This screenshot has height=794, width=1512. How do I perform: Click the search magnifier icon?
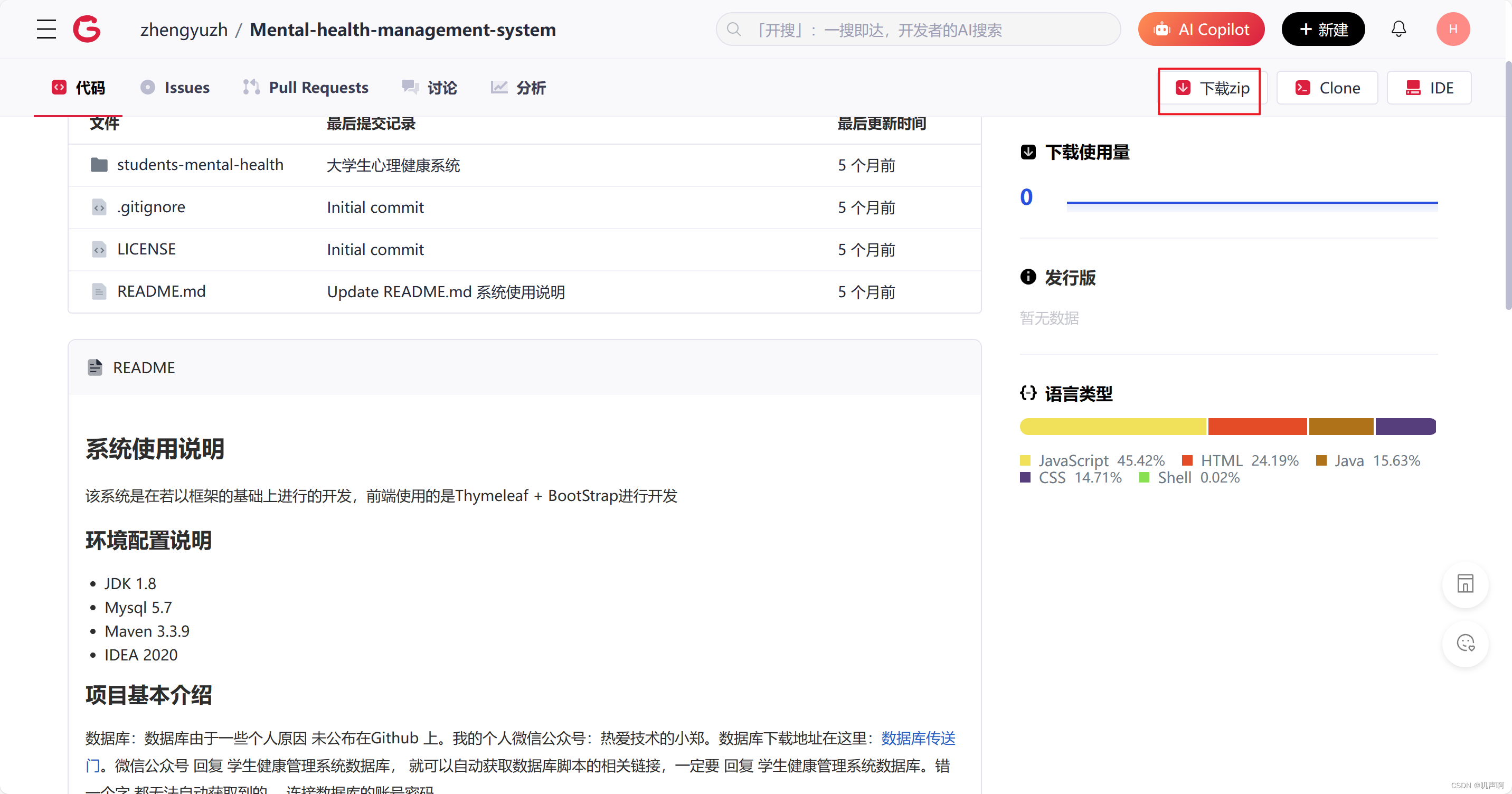[x=734, y=30]
